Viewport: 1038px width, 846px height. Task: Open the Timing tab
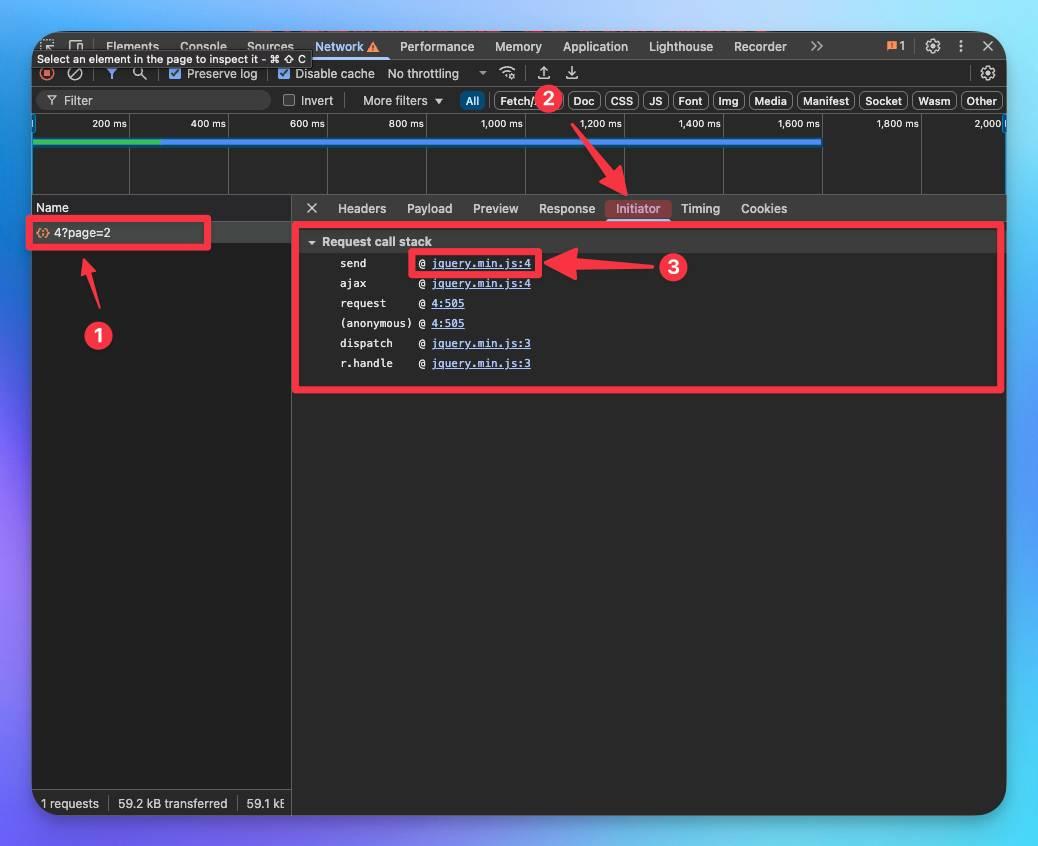700,209
